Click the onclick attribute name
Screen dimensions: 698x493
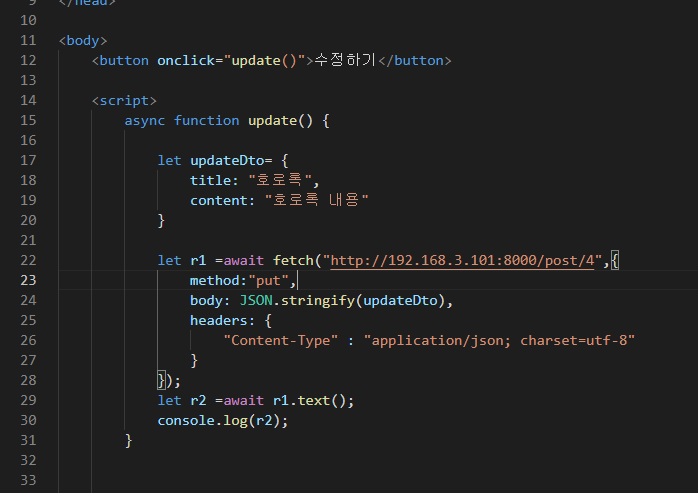(186, 60)
